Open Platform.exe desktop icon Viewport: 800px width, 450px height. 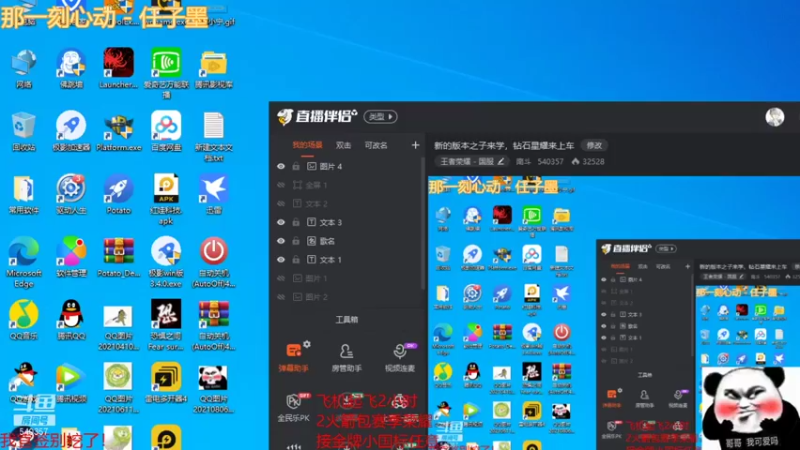tap(118, 132)
